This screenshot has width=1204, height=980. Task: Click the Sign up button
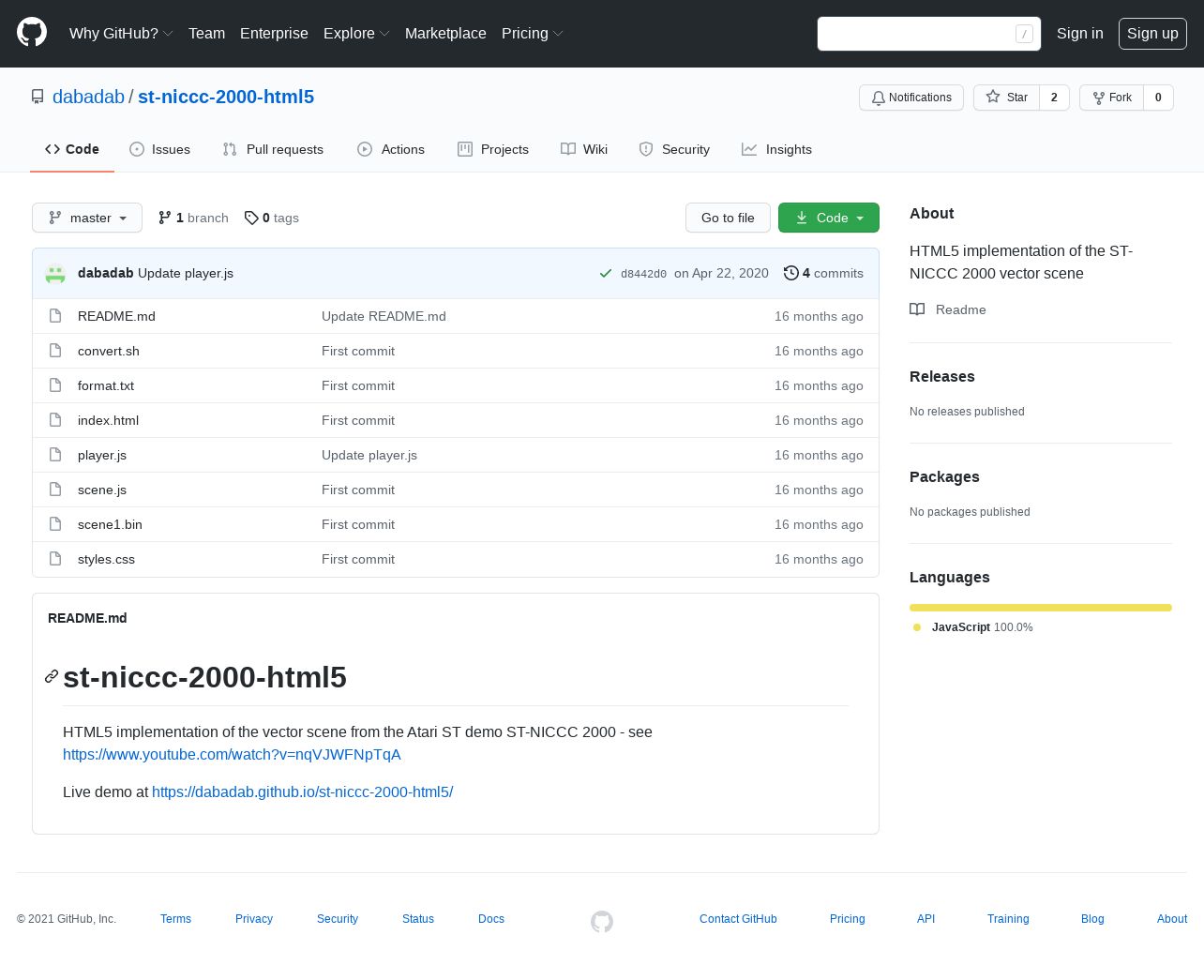coord(1152,33)
